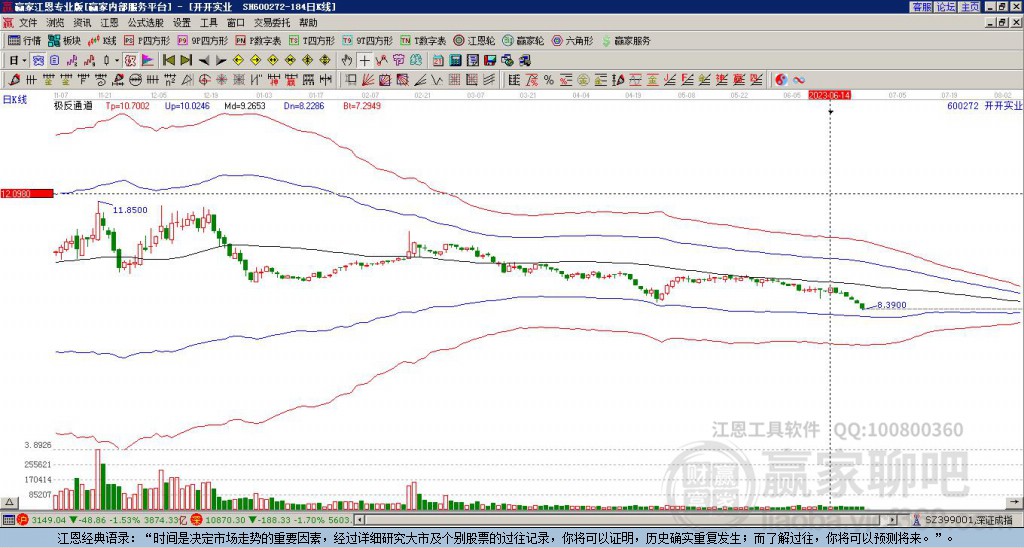Open the 帮助 menu
Screen dimensions: 1024x548
308,23
